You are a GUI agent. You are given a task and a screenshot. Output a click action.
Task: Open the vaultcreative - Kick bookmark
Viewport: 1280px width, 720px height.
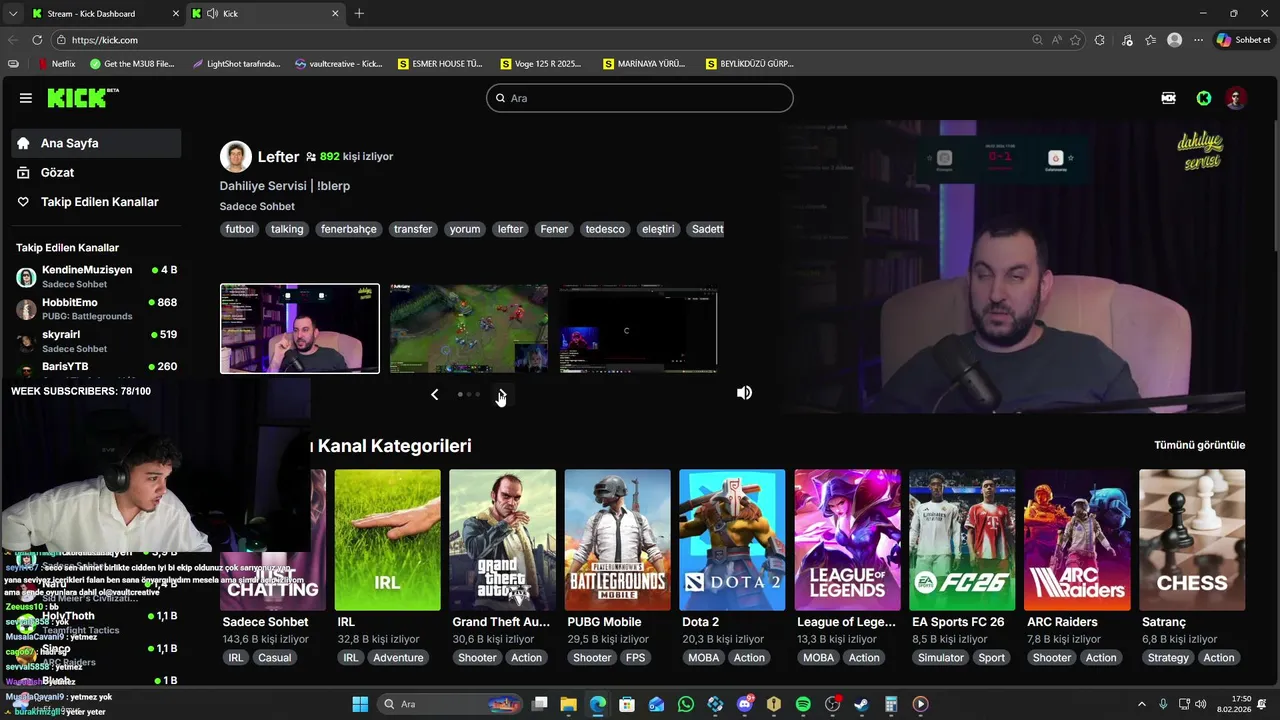pos(339,63)
